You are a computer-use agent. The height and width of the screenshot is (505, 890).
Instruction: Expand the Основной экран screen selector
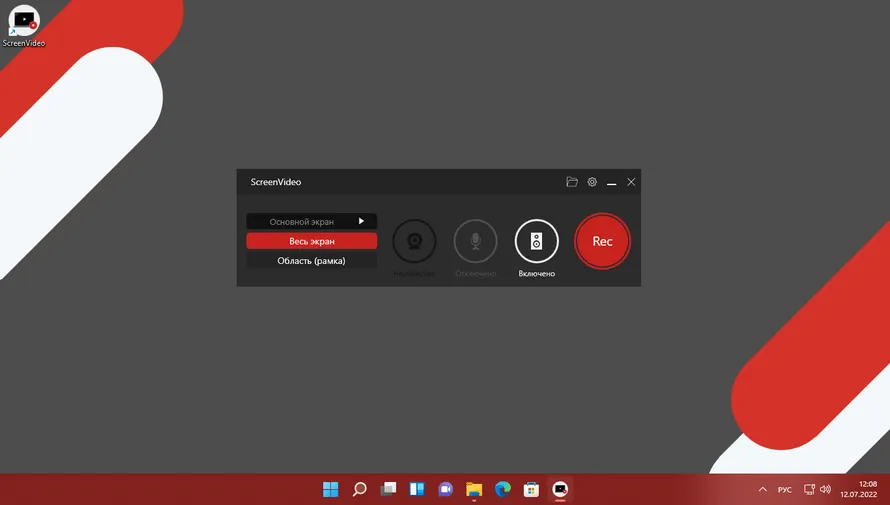click(312, 221)
